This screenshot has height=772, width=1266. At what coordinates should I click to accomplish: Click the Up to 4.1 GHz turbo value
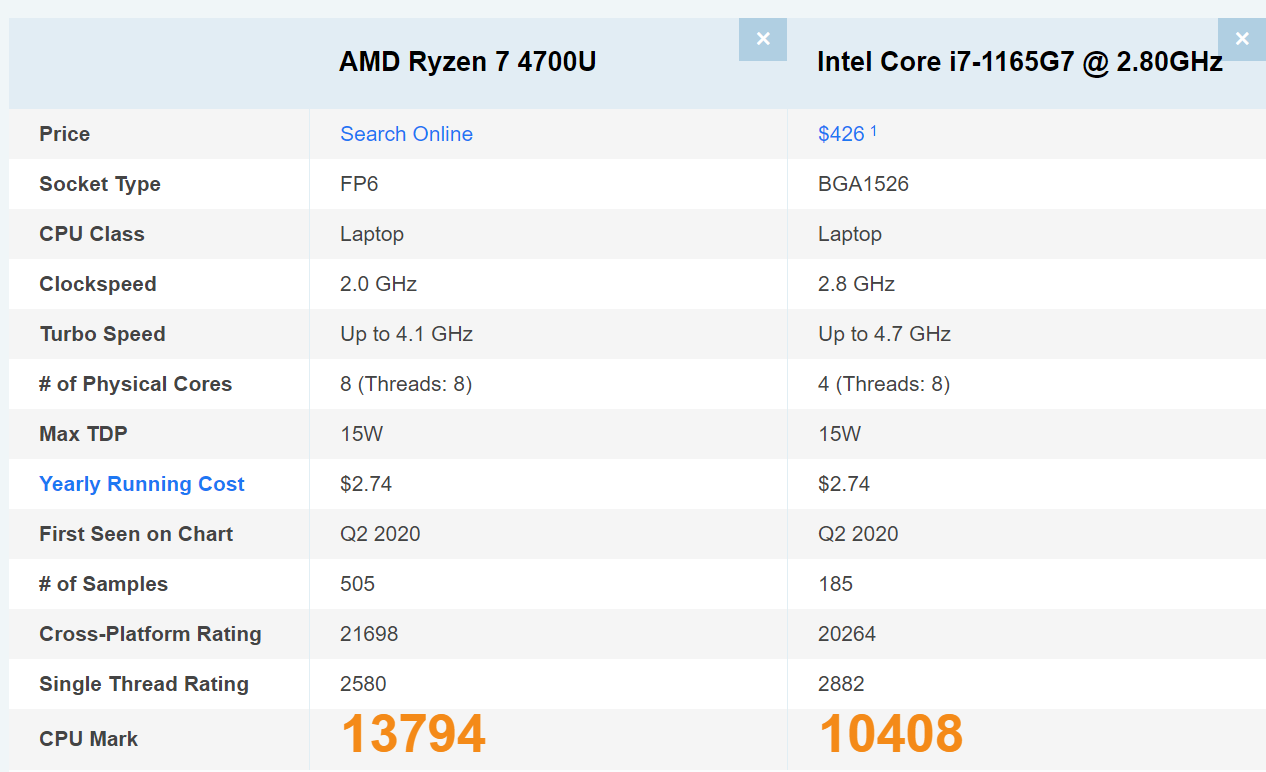(406, 334)
